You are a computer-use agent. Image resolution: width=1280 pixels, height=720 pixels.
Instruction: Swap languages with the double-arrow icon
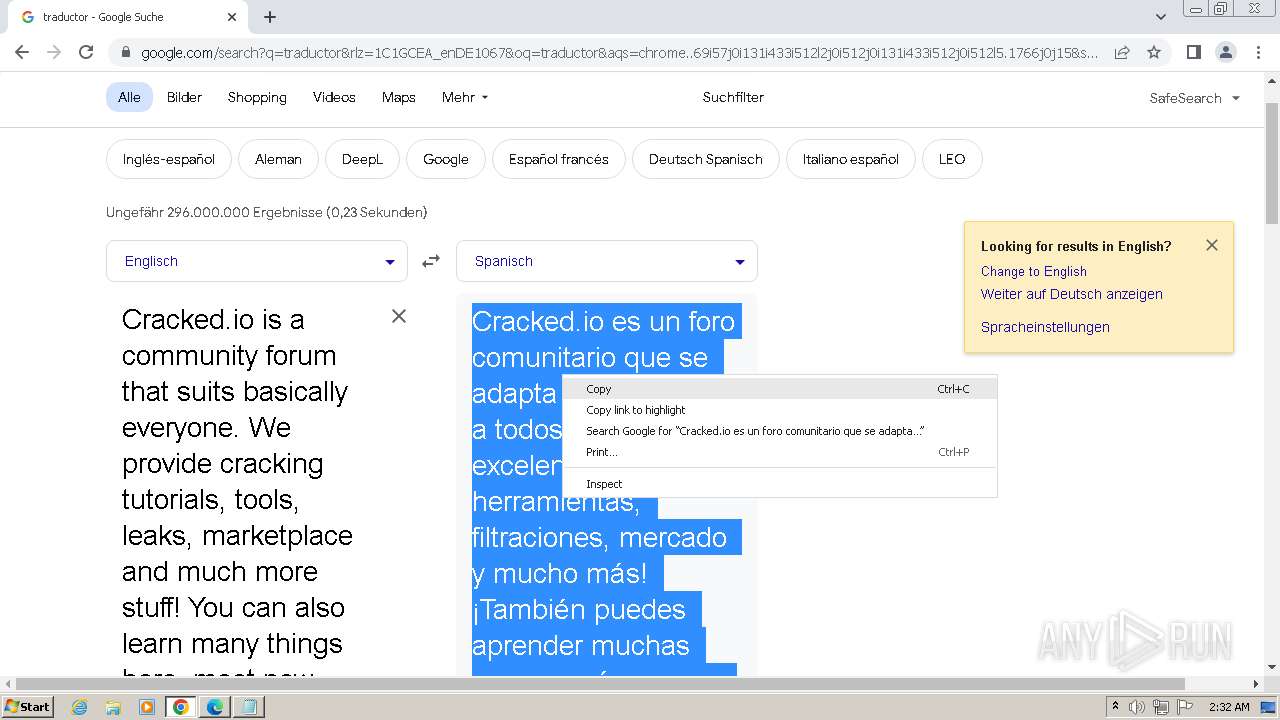pos(431,261)
